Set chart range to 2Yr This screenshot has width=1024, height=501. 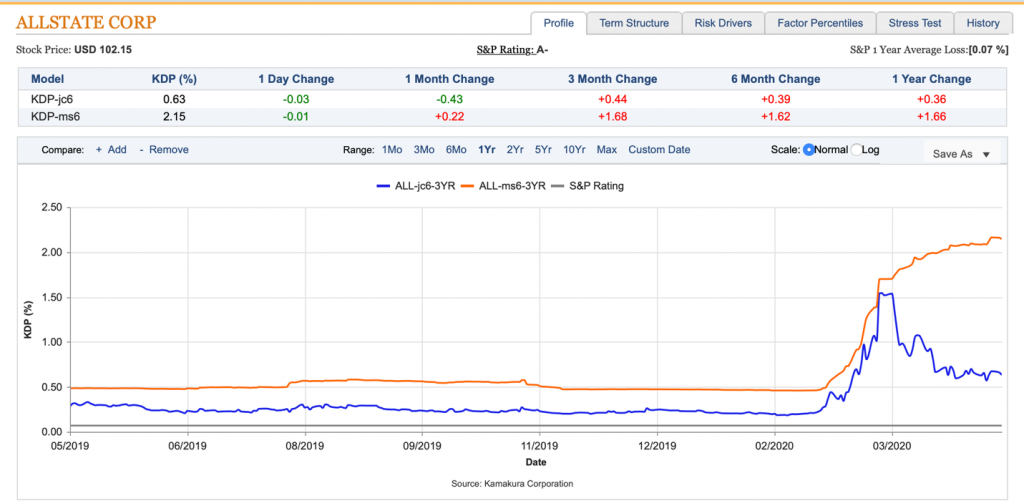pos(515,150)
